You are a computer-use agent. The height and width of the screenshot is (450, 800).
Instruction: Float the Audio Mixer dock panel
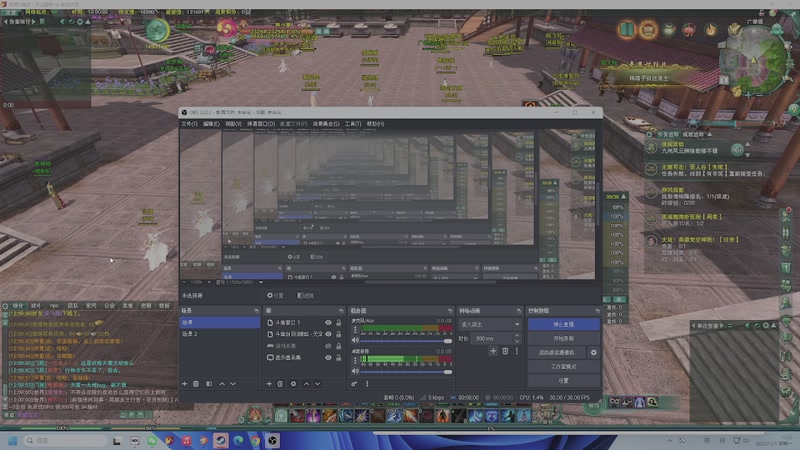[x=450, y=311]
